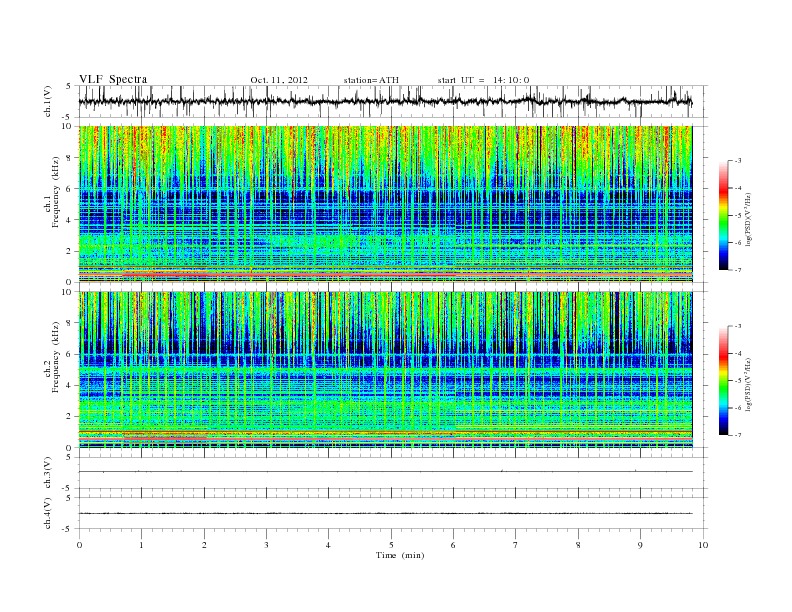Click the "-3" label on ch.1 color bar
This screenshot has width=792, height=612.
point(738,161)
